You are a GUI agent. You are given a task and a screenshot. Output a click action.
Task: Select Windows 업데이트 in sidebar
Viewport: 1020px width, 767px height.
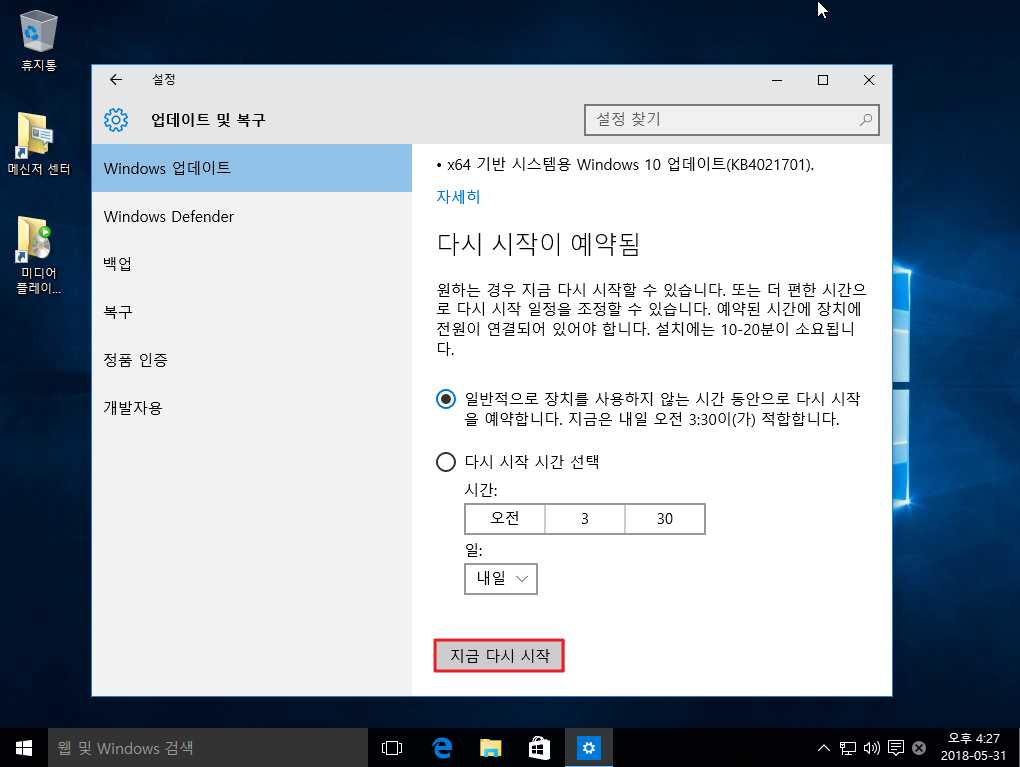[252, 168]
